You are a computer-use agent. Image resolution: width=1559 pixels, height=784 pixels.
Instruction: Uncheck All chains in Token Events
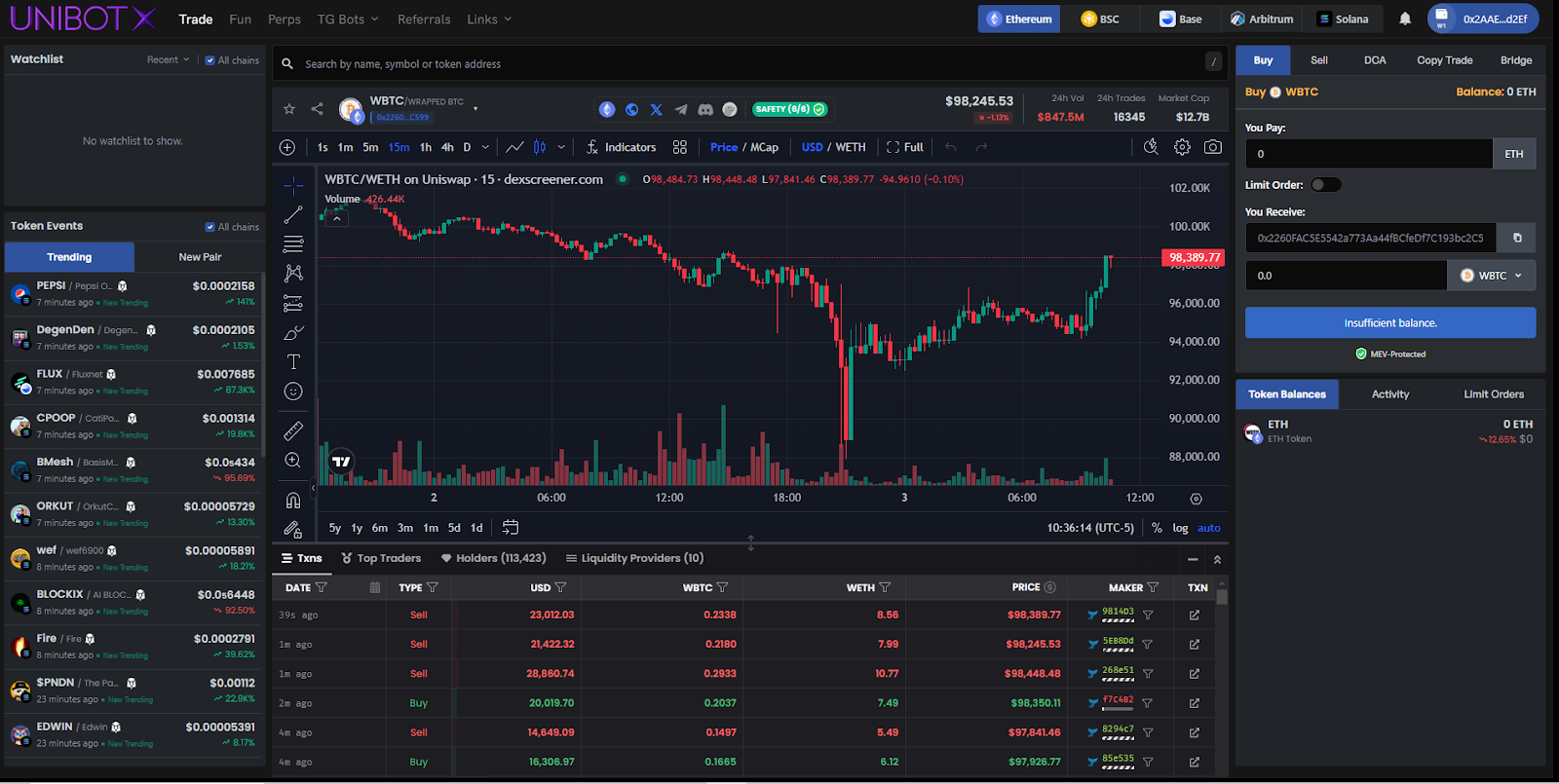[x=209, y=227]
